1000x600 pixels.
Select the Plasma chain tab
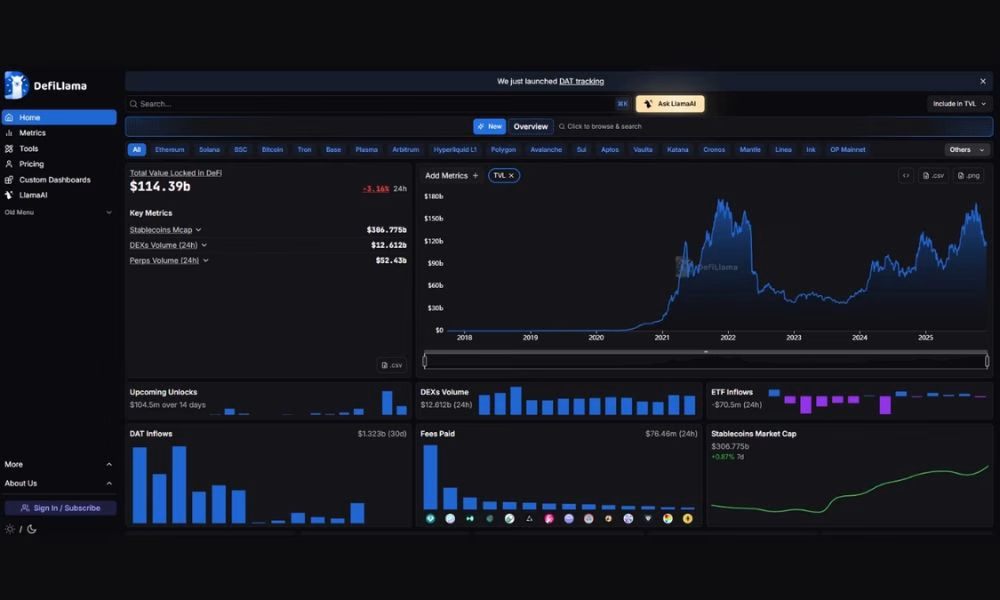point(367,150)
